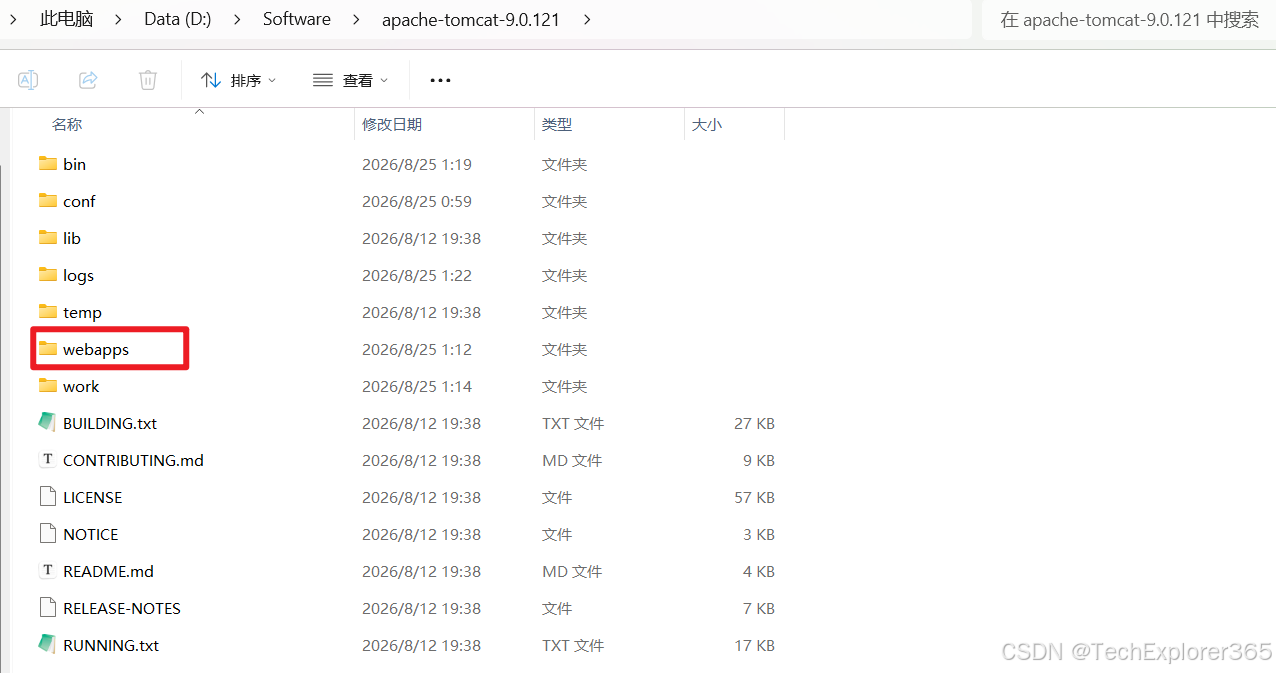
Task: Select the work folder icon
Action: (48, 385)
